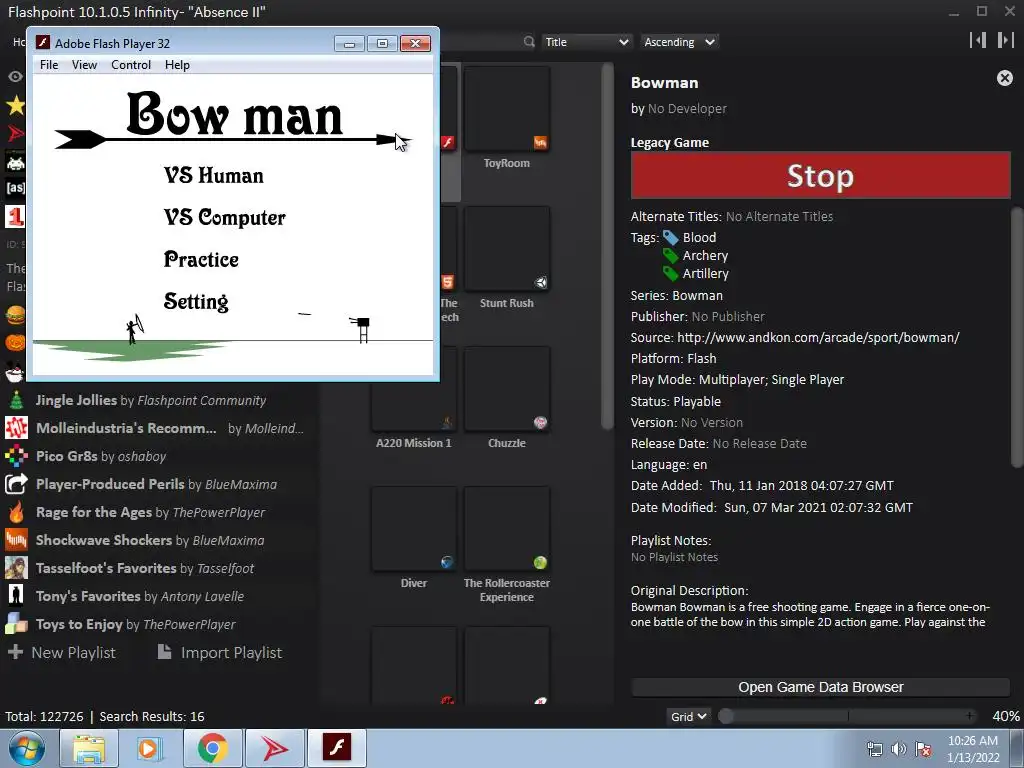
Task: Click the Tony's Favorites silhouette icon
Action: click(16, 596)
